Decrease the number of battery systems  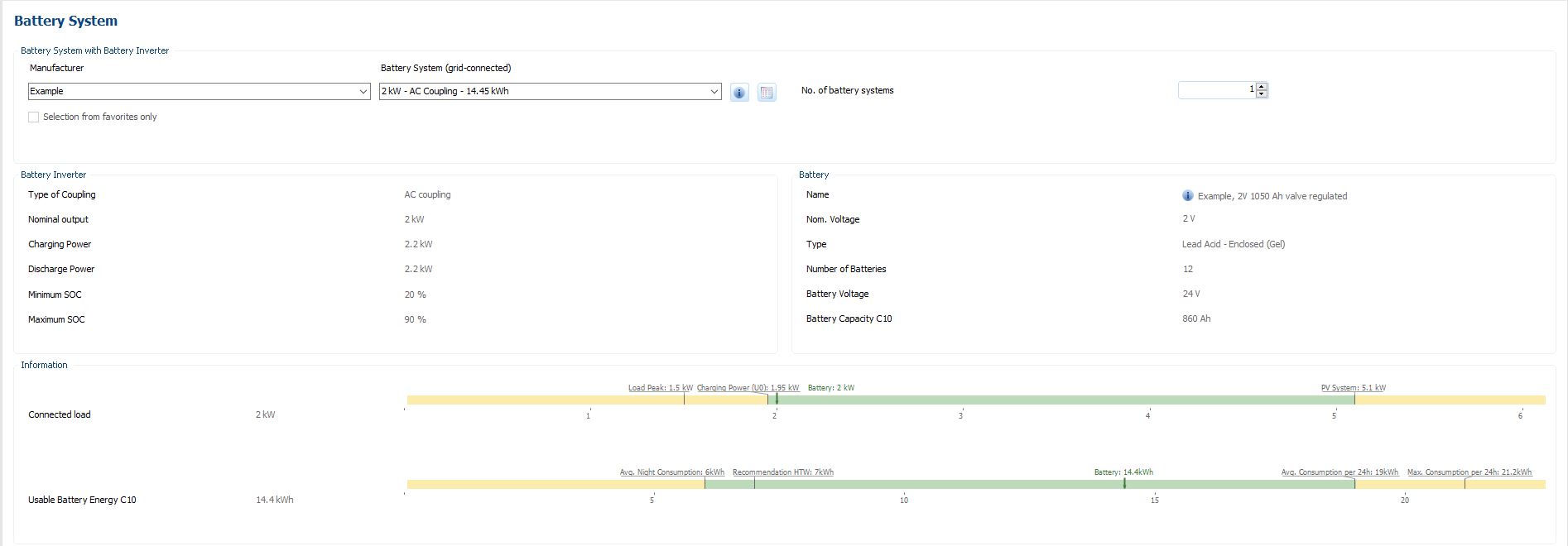1261,94
